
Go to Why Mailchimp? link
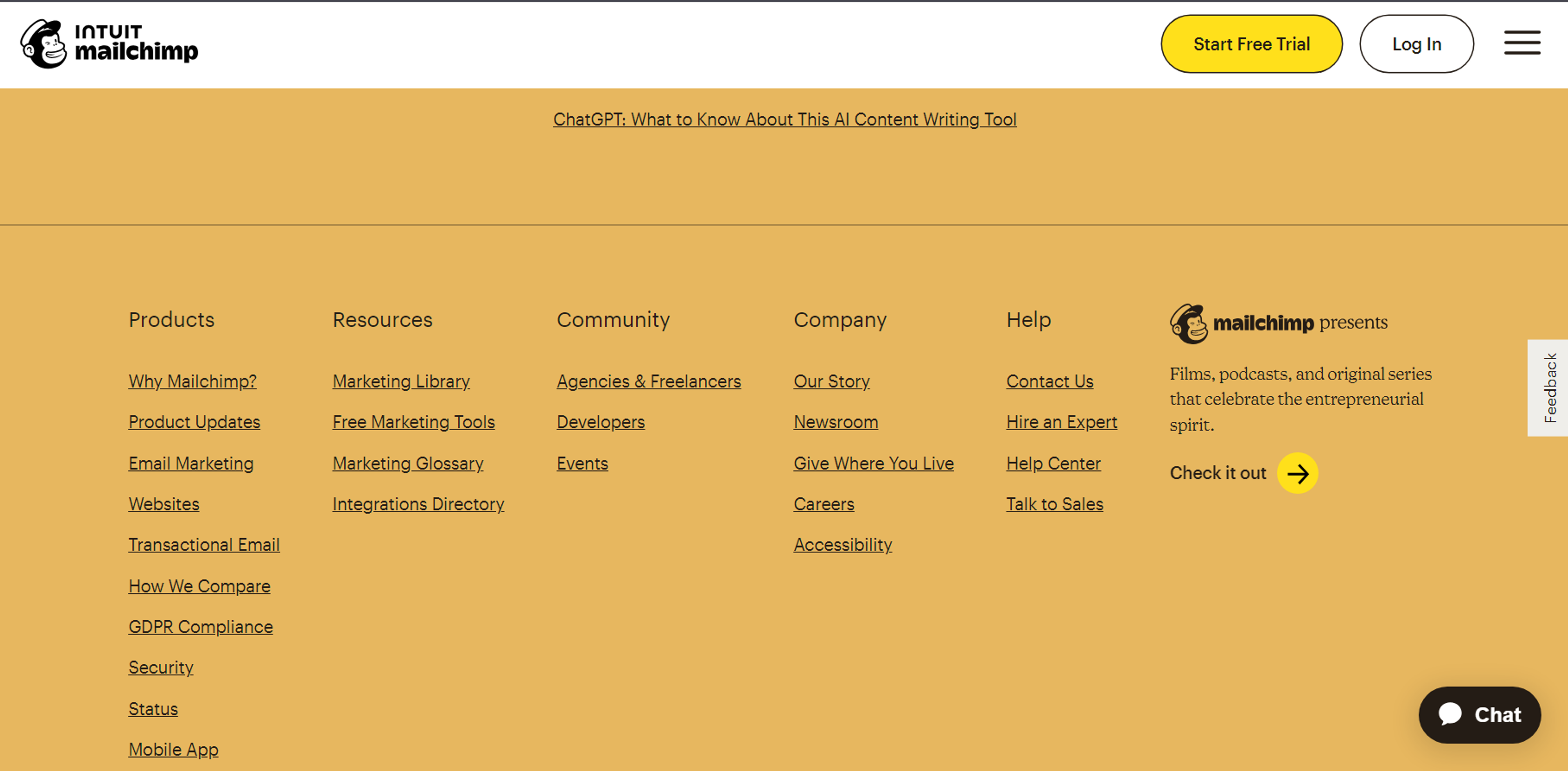click(x=192, y=381)
